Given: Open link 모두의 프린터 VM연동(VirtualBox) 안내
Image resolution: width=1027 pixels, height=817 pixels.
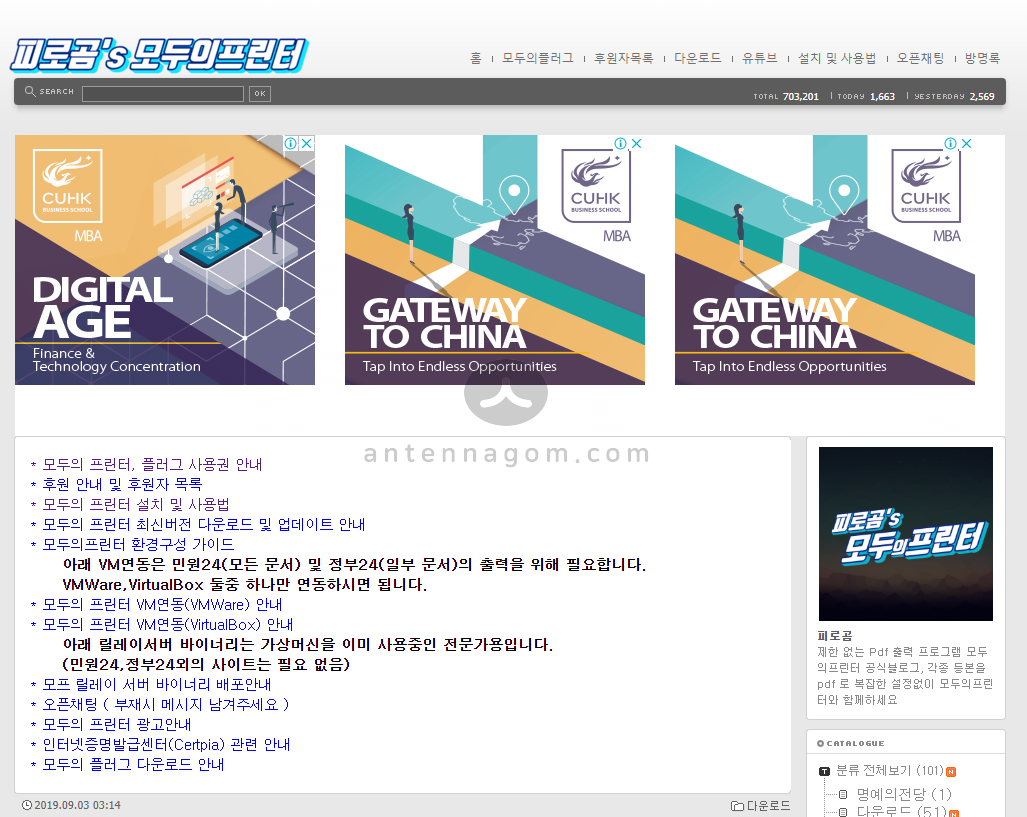Looking at the screenshot, I should pos(168,624).
